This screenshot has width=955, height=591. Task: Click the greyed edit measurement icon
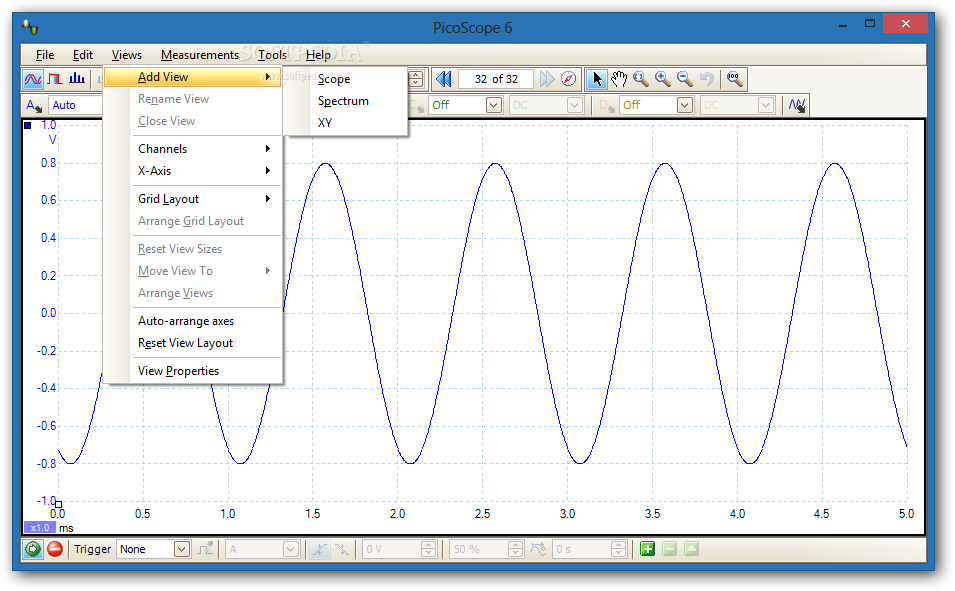click(691, 550)
